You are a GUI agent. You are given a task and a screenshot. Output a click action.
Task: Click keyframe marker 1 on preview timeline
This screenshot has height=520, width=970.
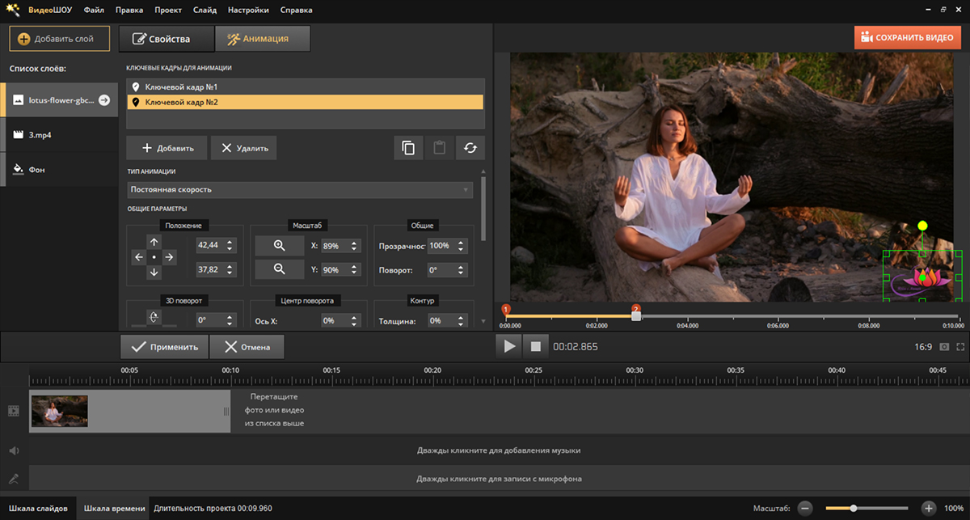click(x=505, y=309)
